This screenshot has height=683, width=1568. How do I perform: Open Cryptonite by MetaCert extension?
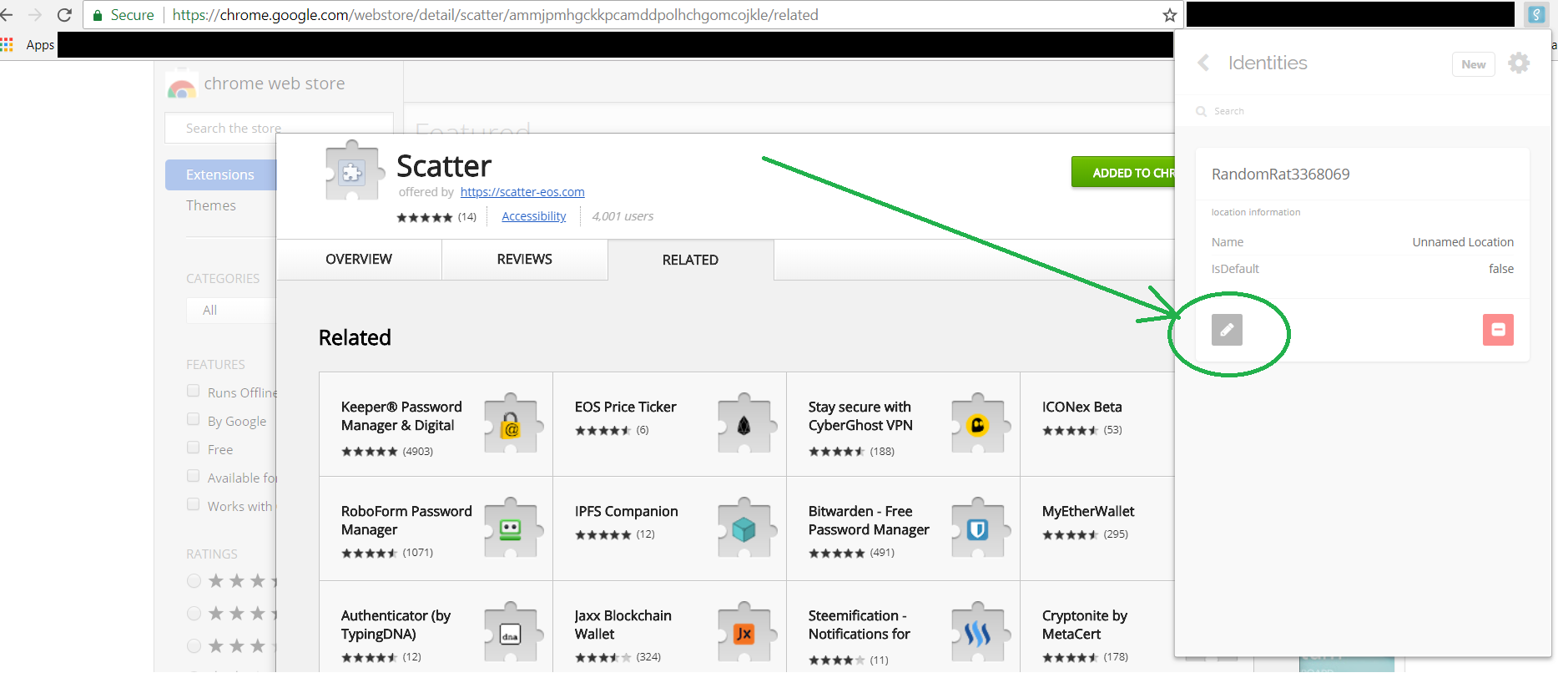[1084, 625]
